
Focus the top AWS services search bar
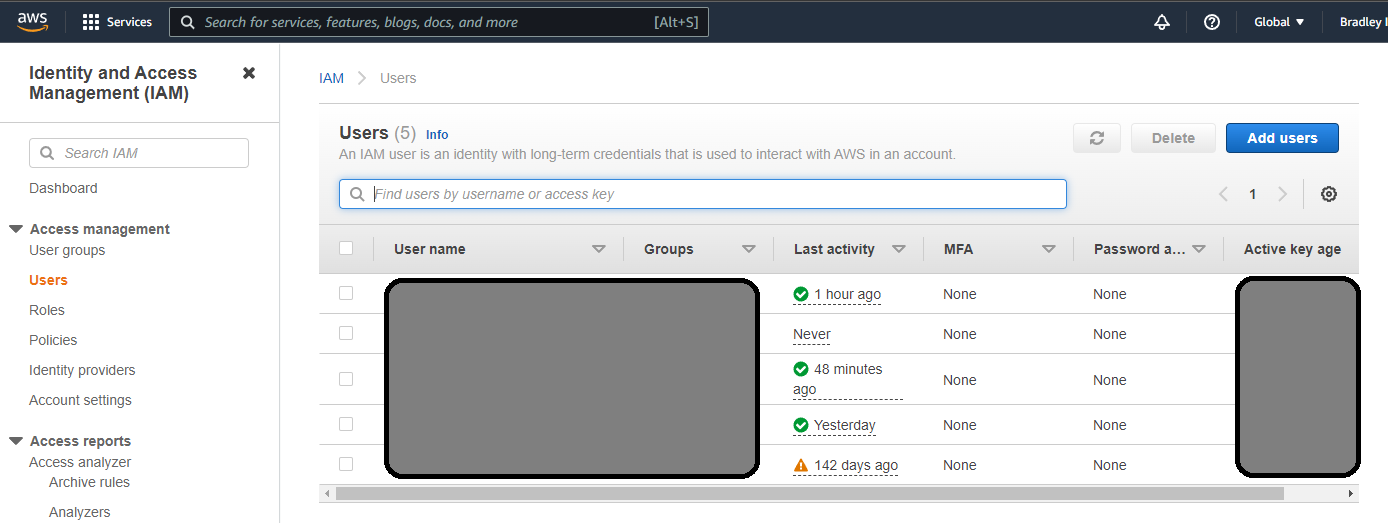tap(439, 22)
